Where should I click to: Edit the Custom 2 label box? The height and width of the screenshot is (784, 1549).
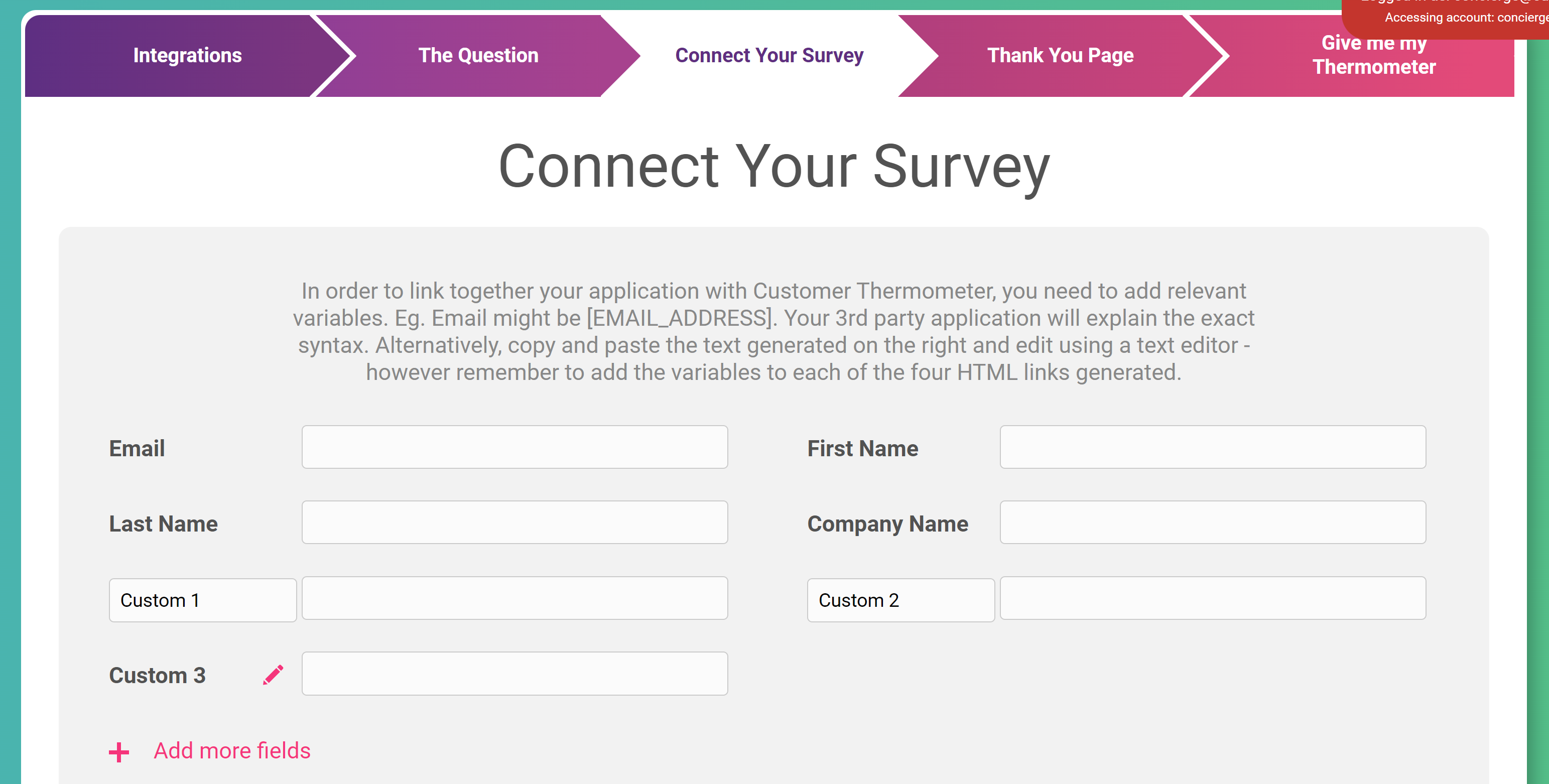point(901,600)
